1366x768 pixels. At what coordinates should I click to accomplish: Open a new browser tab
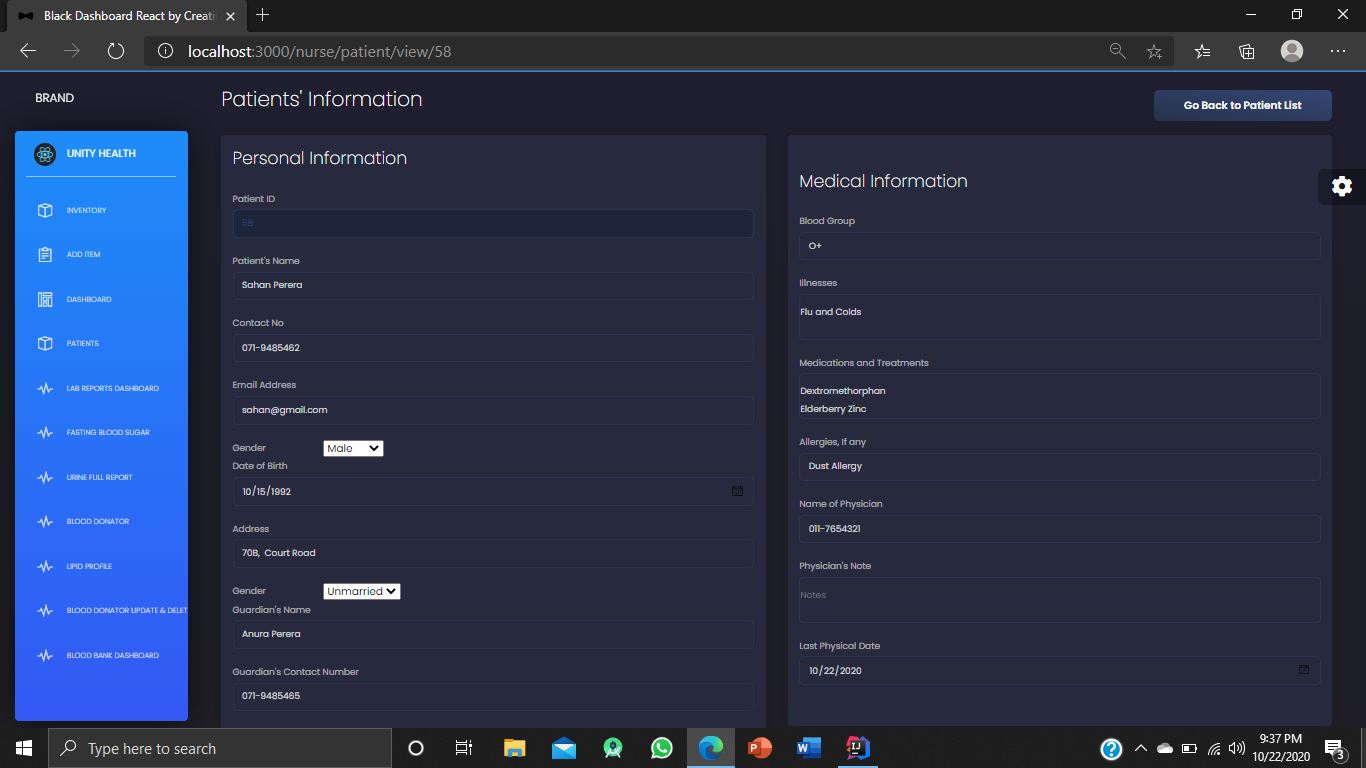pyautogui.click(x=263, y=15)
